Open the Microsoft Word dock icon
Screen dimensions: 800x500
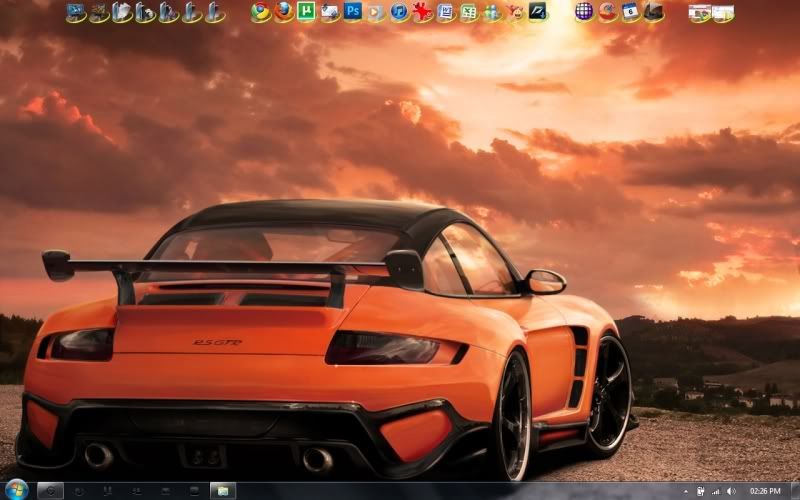click(x=445, y=12)
